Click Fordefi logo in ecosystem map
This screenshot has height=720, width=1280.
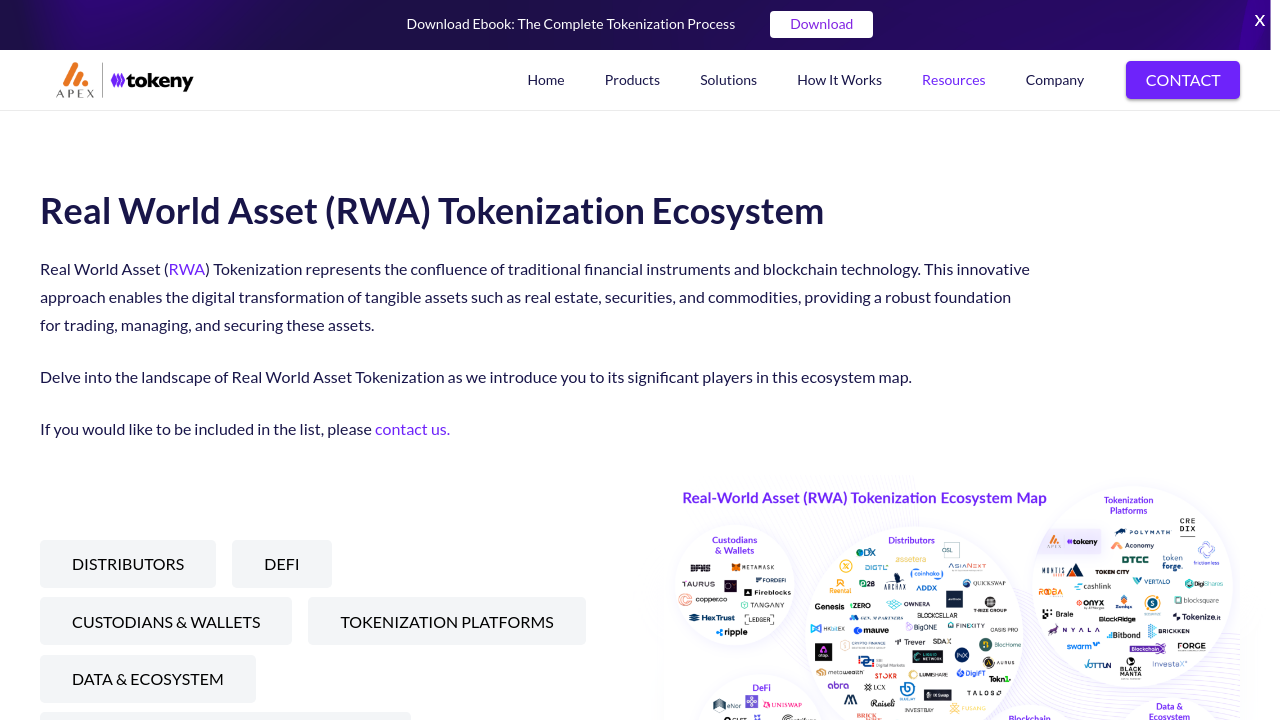(x=771, y=580)
